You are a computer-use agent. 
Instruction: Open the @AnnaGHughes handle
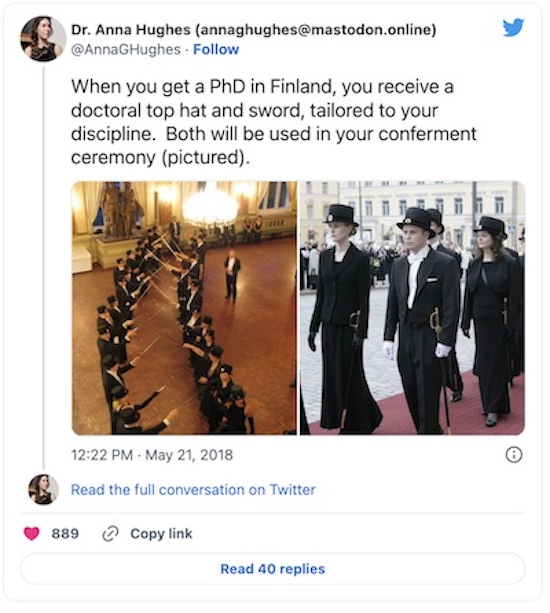point(126,50)
